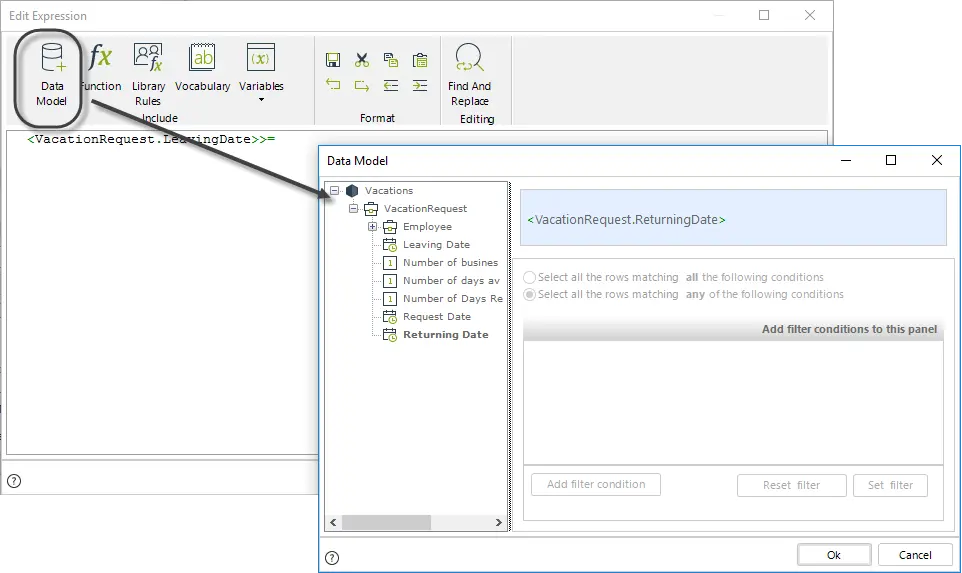Viewport: 962px width, 573px height.
Task: Open Find And Replace
Action: pos(469,75)
